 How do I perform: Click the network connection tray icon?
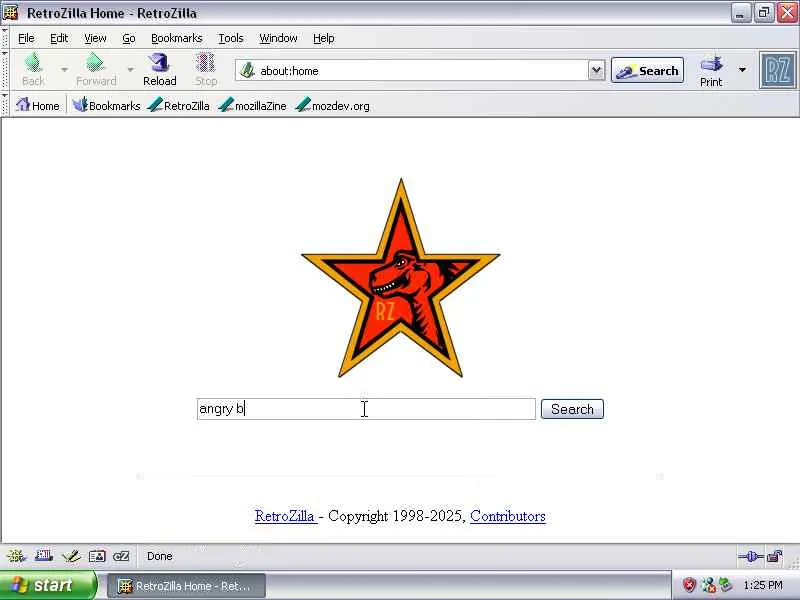click(708, 585)
